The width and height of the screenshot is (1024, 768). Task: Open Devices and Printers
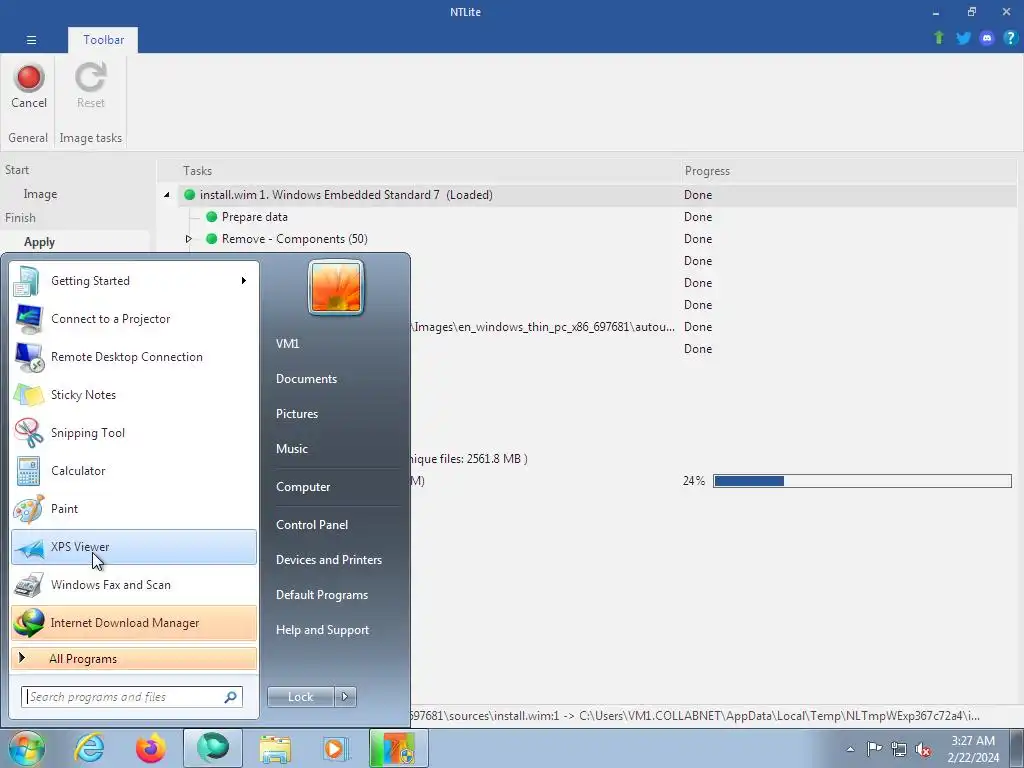pyautogui.click(x=328, y=560)
